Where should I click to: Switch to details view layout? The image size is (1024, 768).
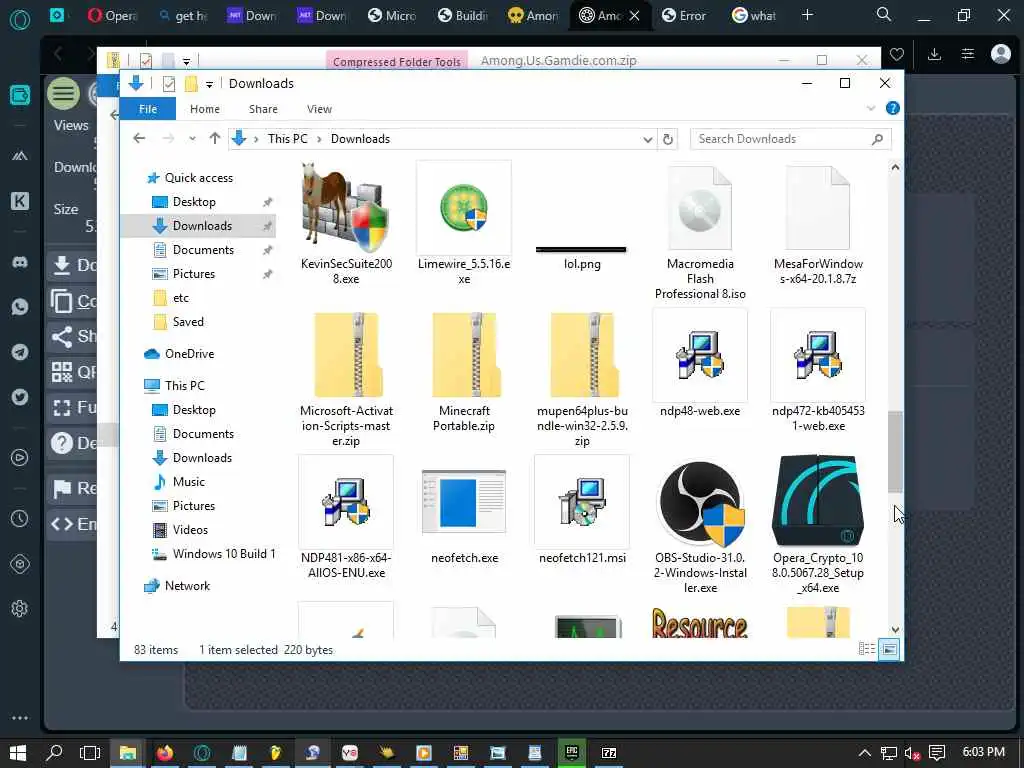click(x=867, y=648)
